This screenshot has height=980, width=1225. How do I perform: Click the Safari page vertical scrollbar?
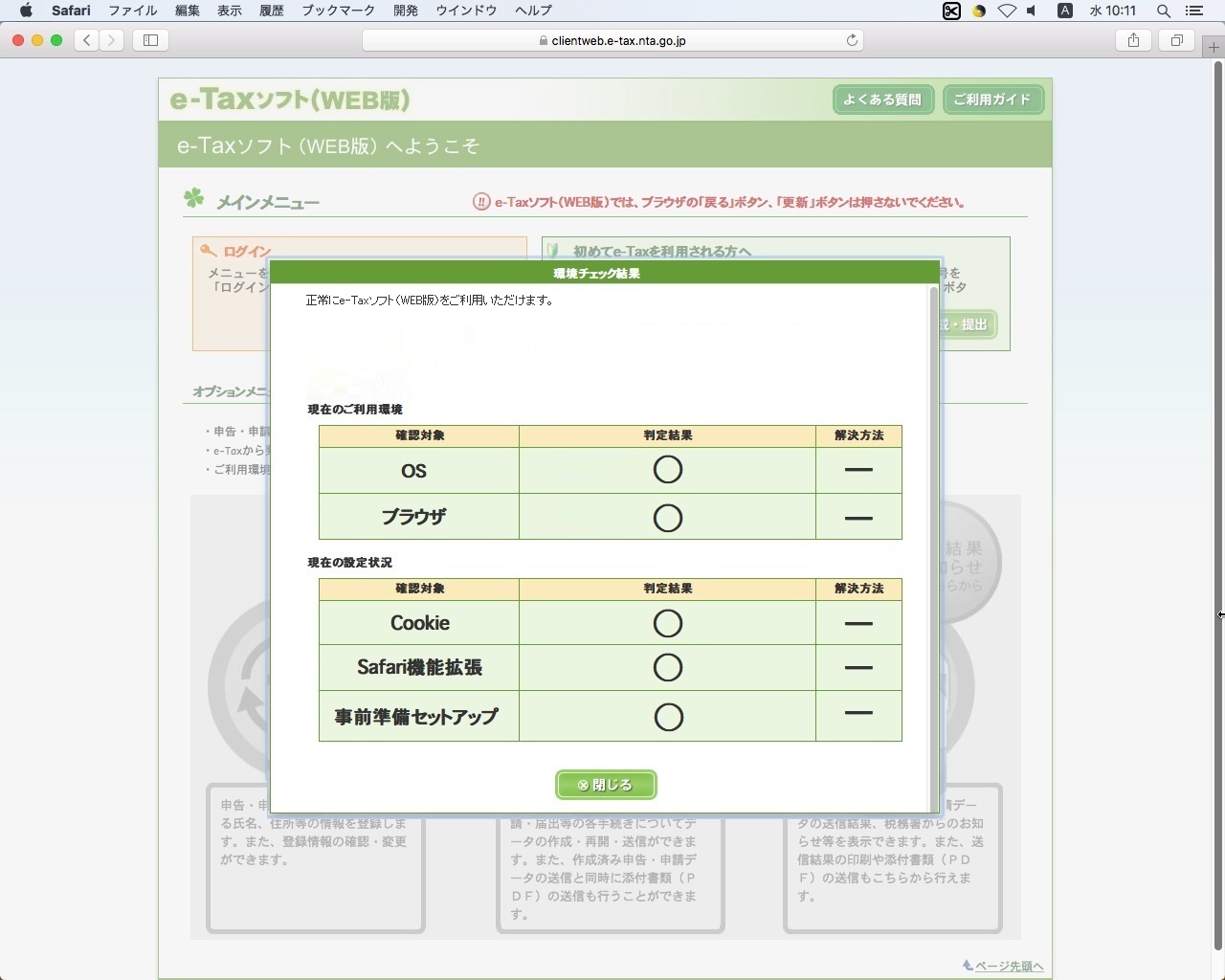1218,507
